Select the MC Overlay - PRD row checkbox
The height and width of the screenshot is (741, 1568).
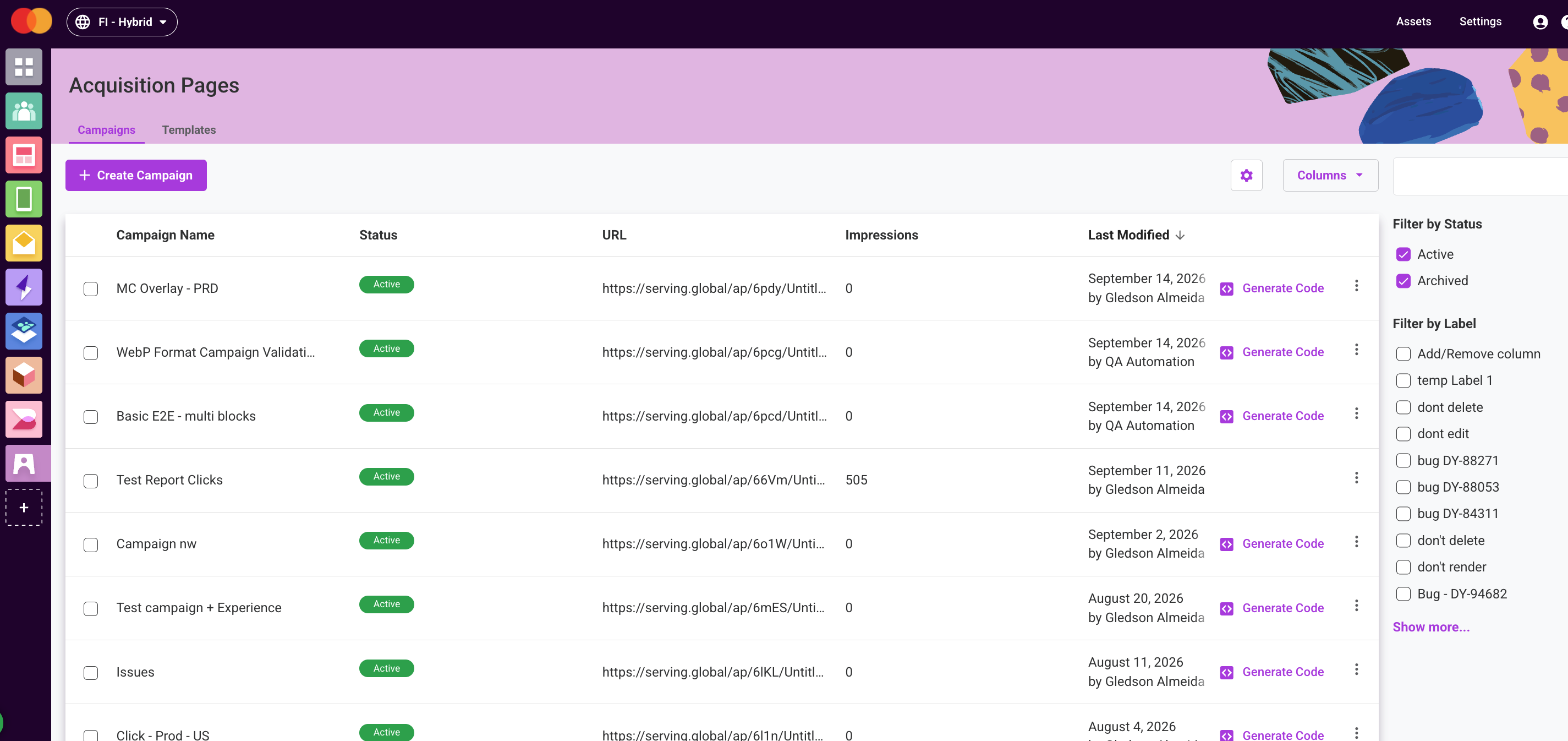tap(91, 288)
